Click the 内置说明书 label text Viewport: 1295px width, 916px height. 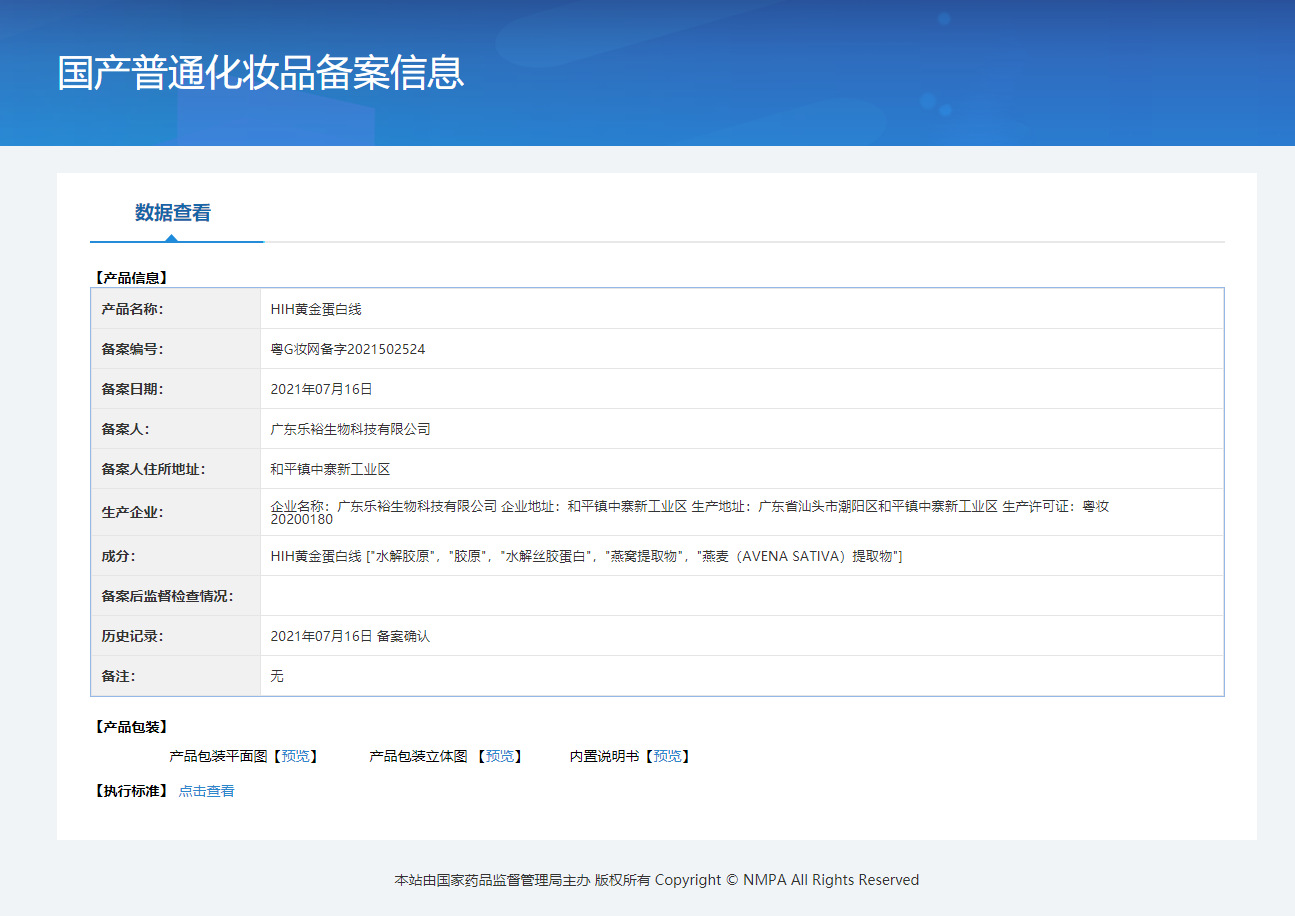click(604, 756)
